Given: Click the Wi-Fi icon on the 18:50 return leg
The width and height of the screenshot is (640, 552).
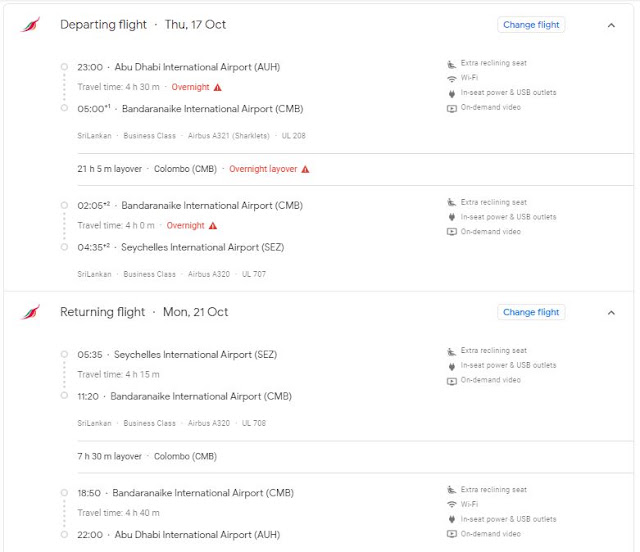Looking at the screenshot, I should click(x=451, y=504).
